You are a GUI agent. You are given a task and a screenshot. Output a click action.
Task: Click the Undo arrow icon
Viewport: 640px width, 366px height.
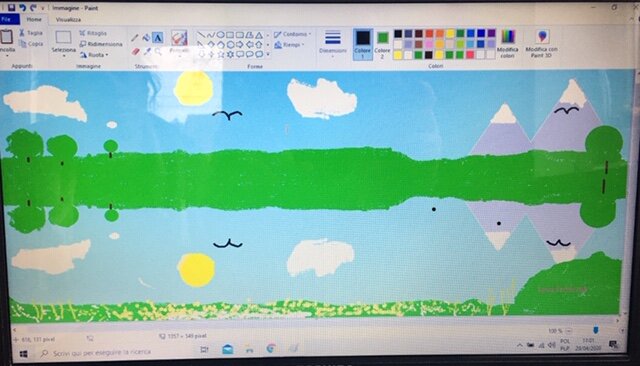22,7
